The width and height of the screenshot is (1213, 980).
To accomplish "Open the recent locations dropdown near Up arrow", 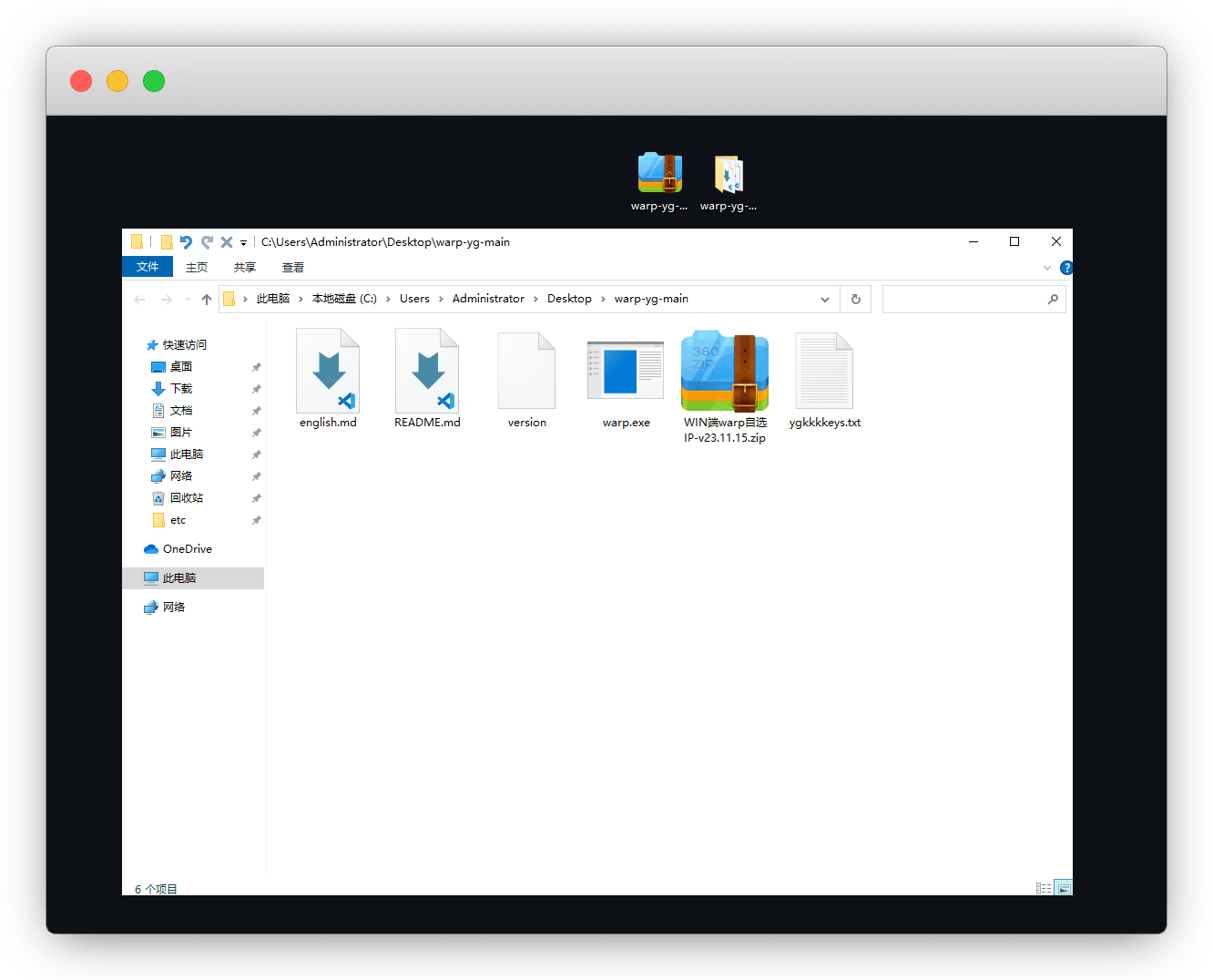I will (188, 300).
